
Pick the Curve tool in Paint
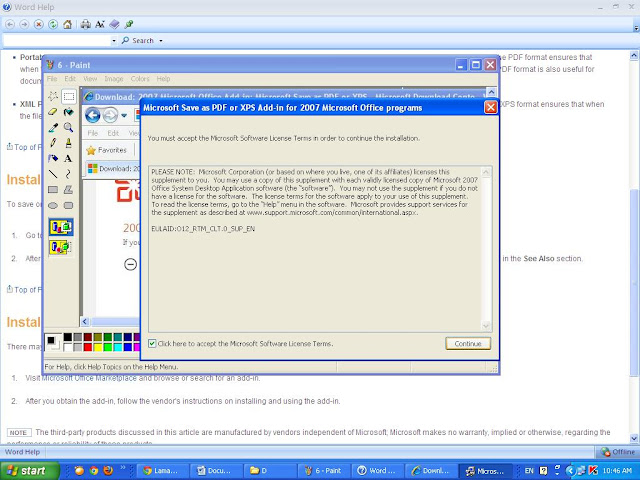pos(69,174)
